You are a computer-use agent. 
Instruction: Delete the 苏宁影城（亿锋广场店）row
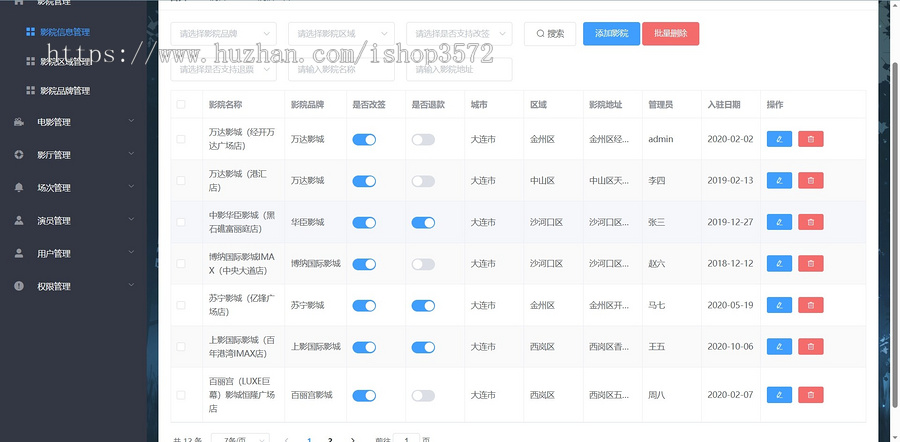pyautogui.click(x=810, y=305)
